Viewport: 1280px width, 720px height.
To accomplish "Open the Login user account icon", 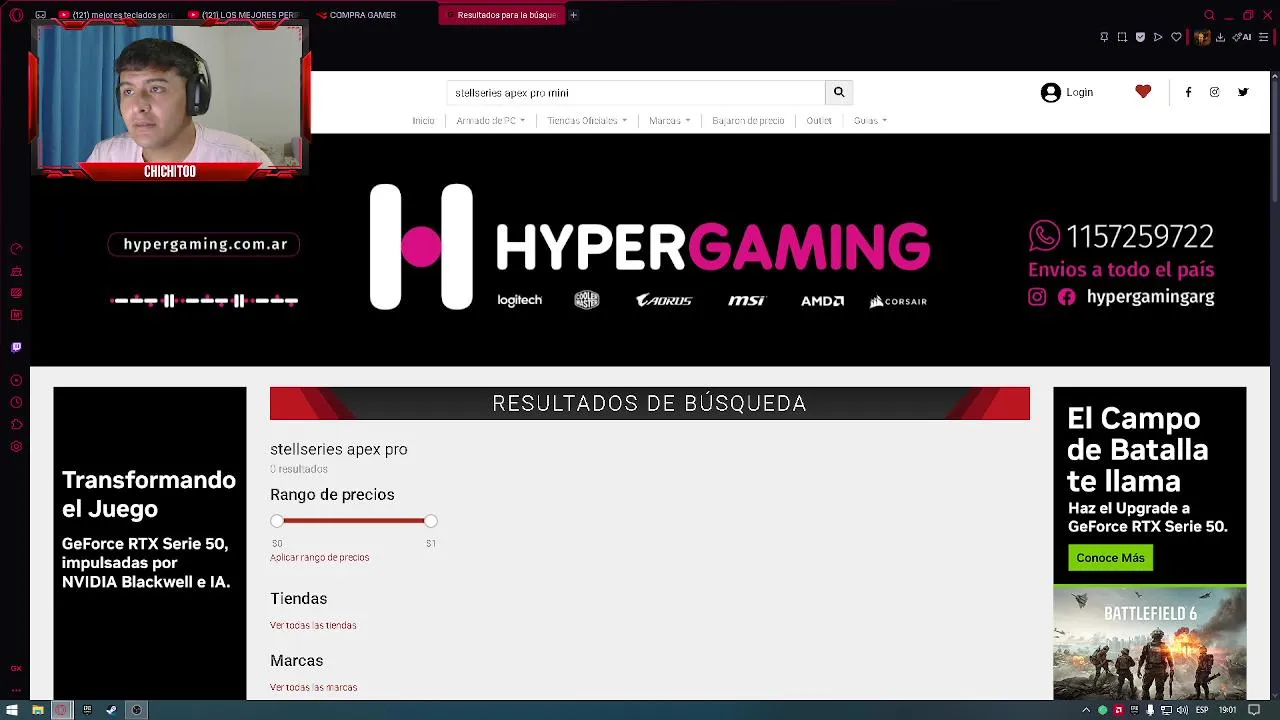I will pyautogui.click(x=1050, y=92).
